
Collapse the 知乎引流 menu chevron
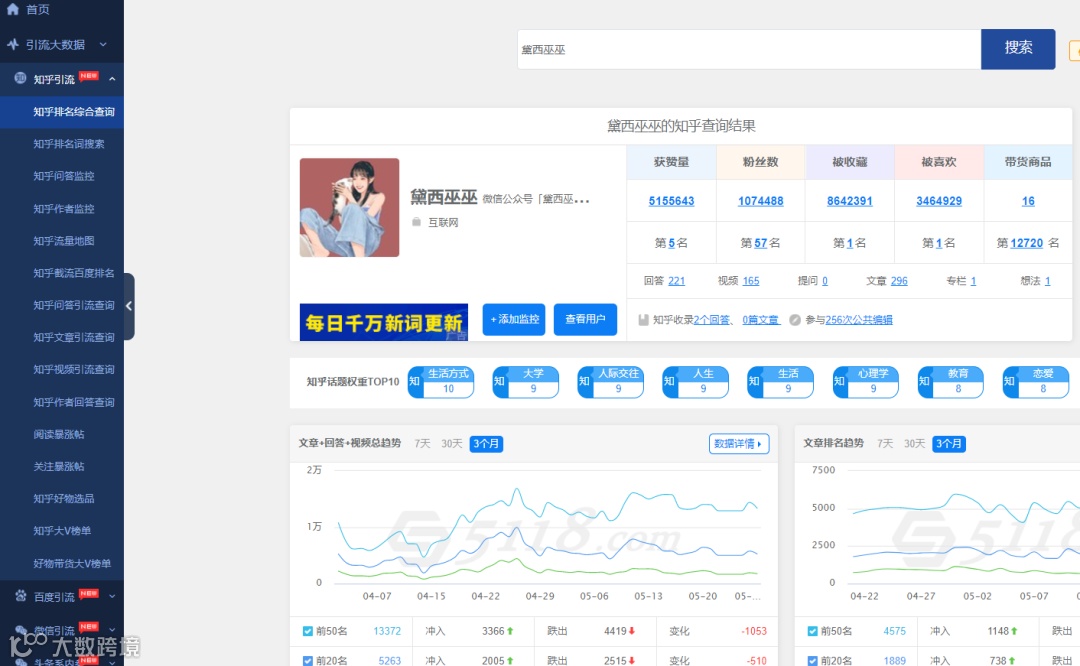(112, 79)
